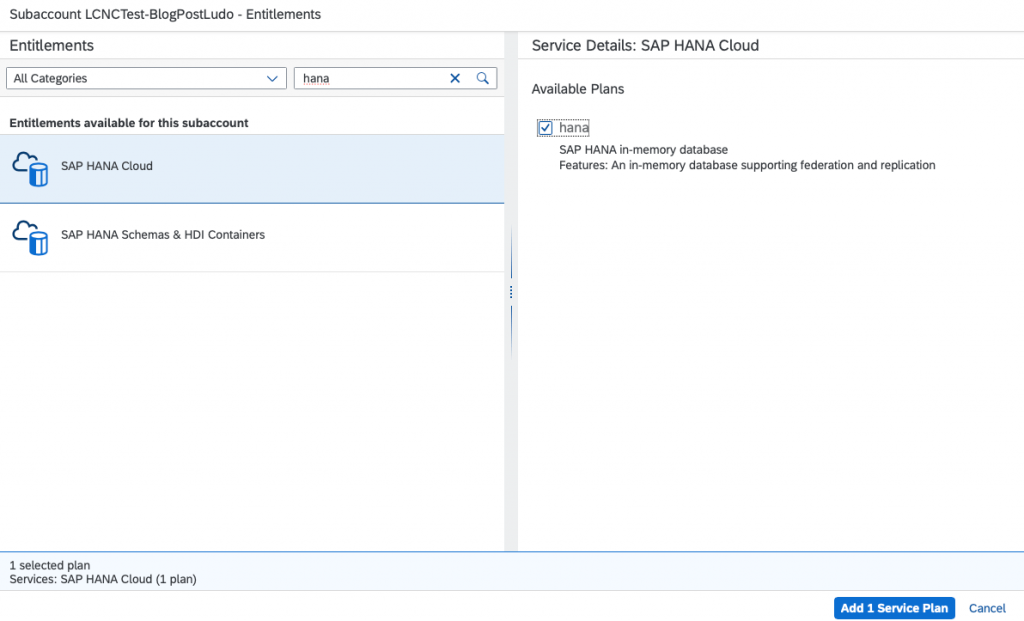The width and height of the screenshot is (1024, 621).
Task: Uncheck the hana plan checkbox
Action: pyautogui.click(x=545, y=128)
